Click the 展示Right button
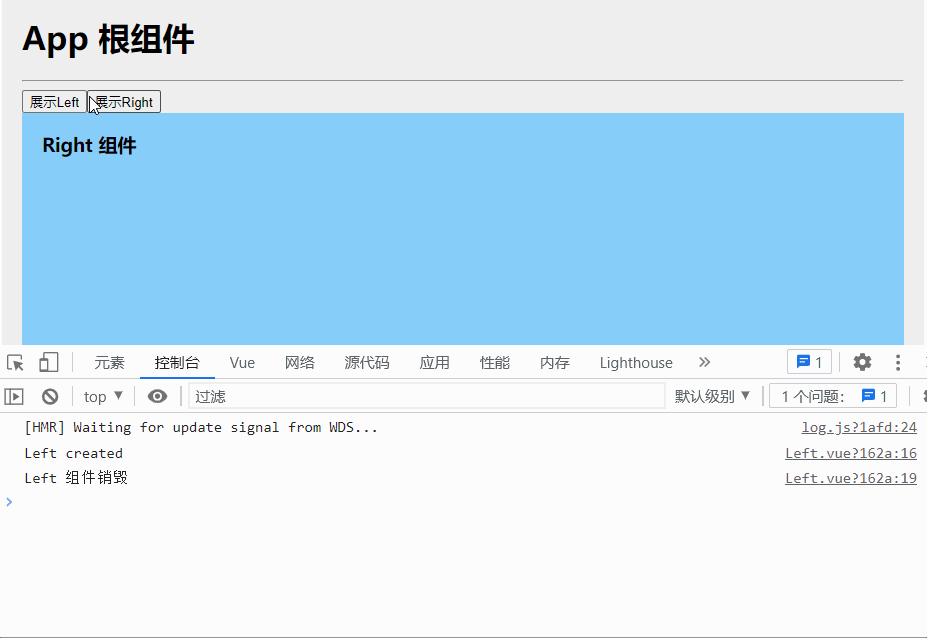This screenshot has height=638, width=927. (124, 102)
